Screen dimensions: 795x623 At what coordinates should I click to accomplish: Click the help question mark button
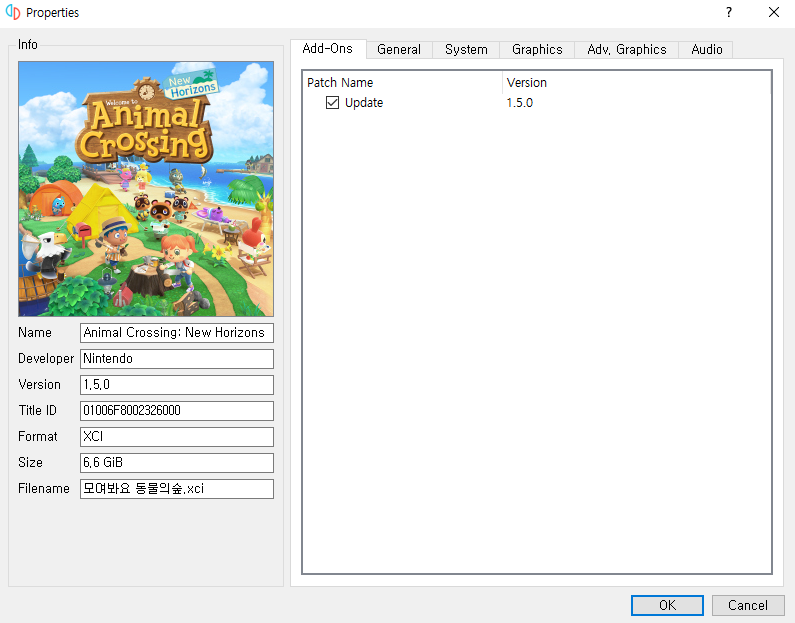click(729, 12)
